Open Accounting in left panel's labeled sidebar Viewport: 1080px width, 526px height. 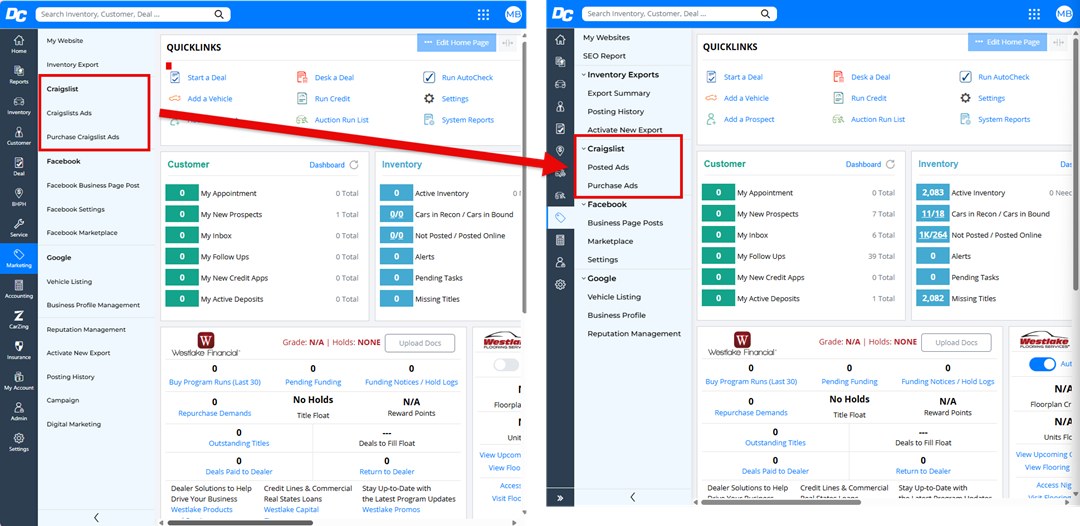click(19, 288)
